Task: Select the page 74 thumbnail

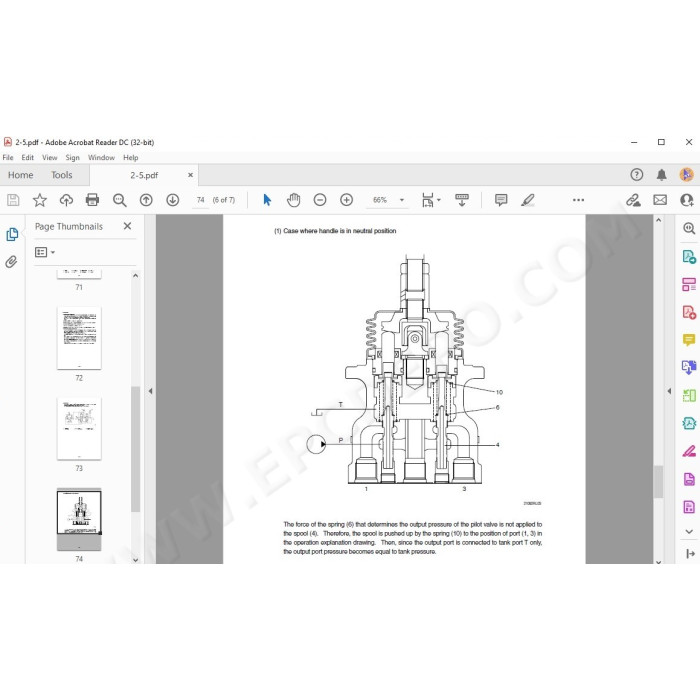Action: [x=79, y=519]
